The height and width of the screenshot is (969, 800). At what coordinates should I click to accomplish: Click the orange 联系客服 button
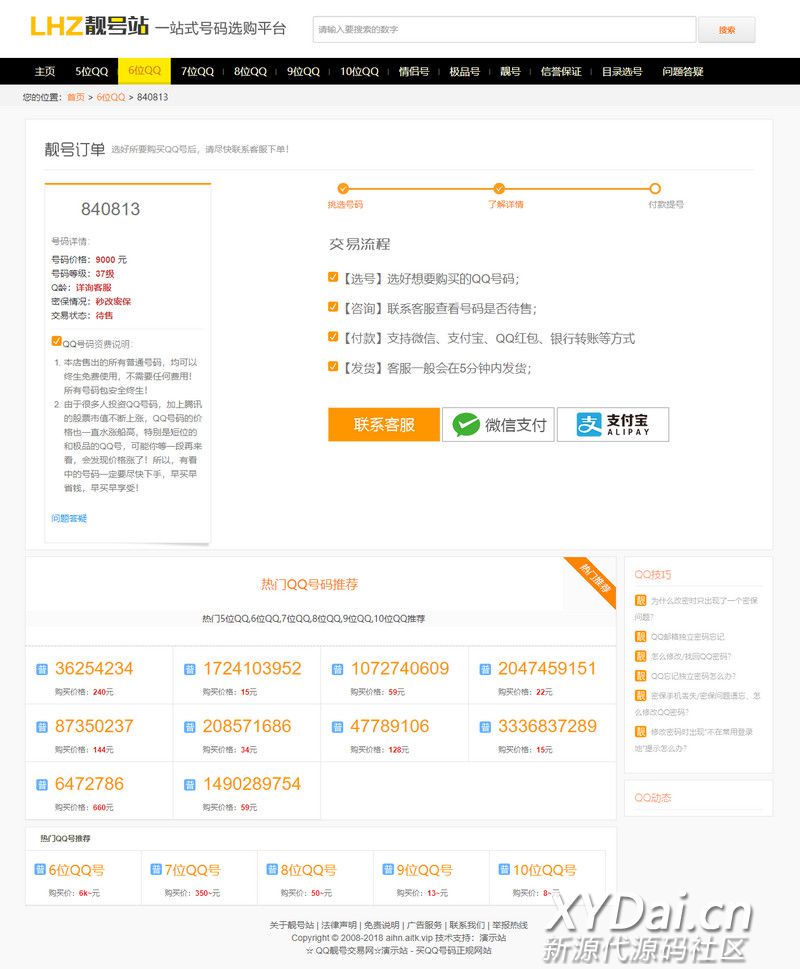coord(384,425)
